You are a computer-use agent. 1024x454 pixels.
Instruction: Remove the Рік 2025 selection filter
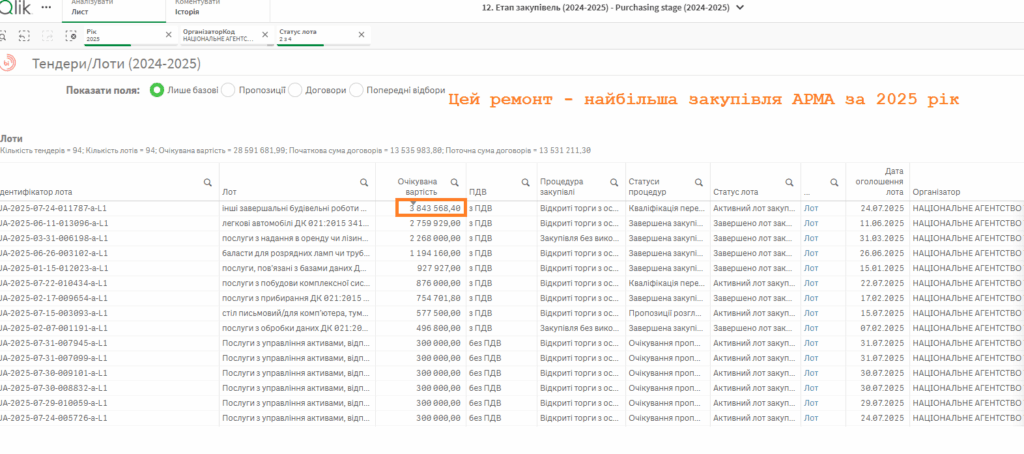[167, 35]
